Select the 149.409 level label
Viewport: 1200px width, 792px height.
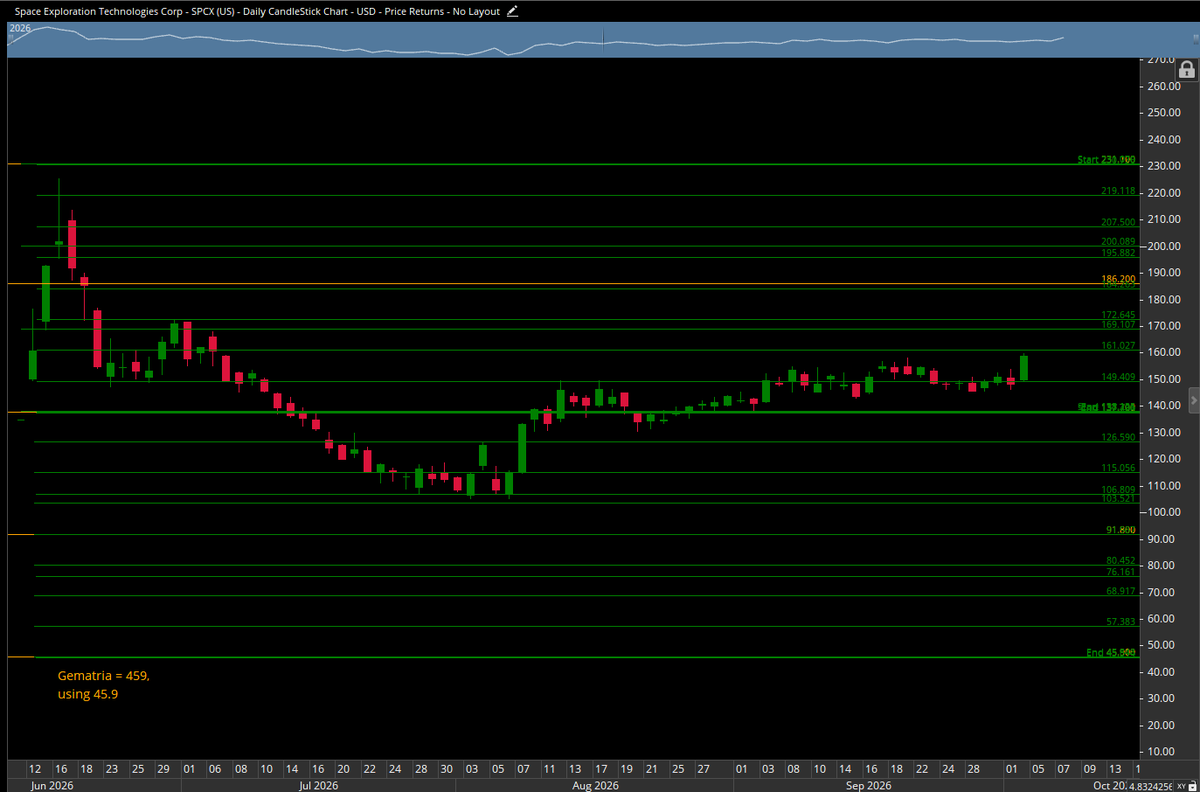pos(1117,377)
